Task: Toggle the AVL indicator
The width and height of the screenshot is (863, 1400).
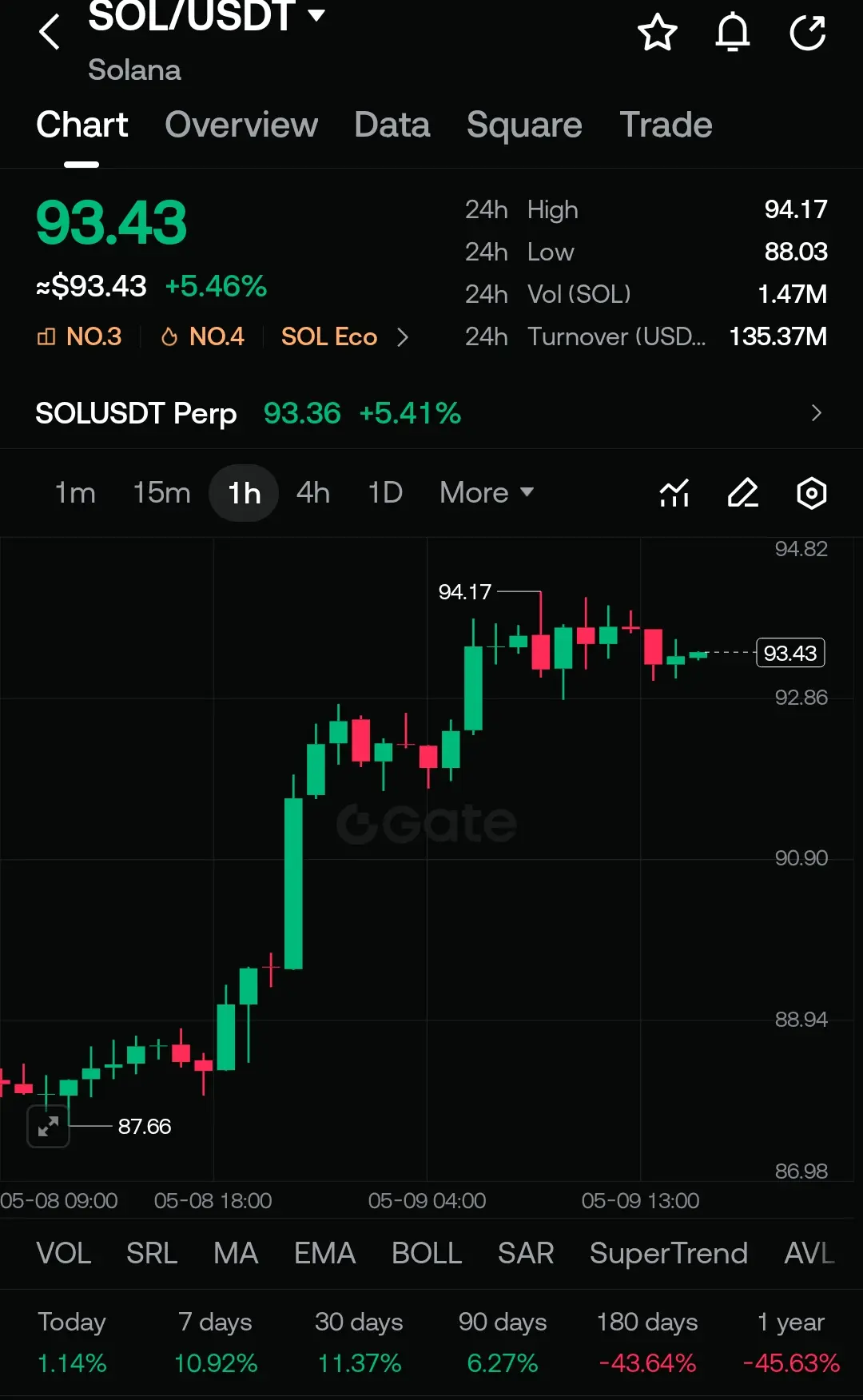Action: (x=809, y=1253)
